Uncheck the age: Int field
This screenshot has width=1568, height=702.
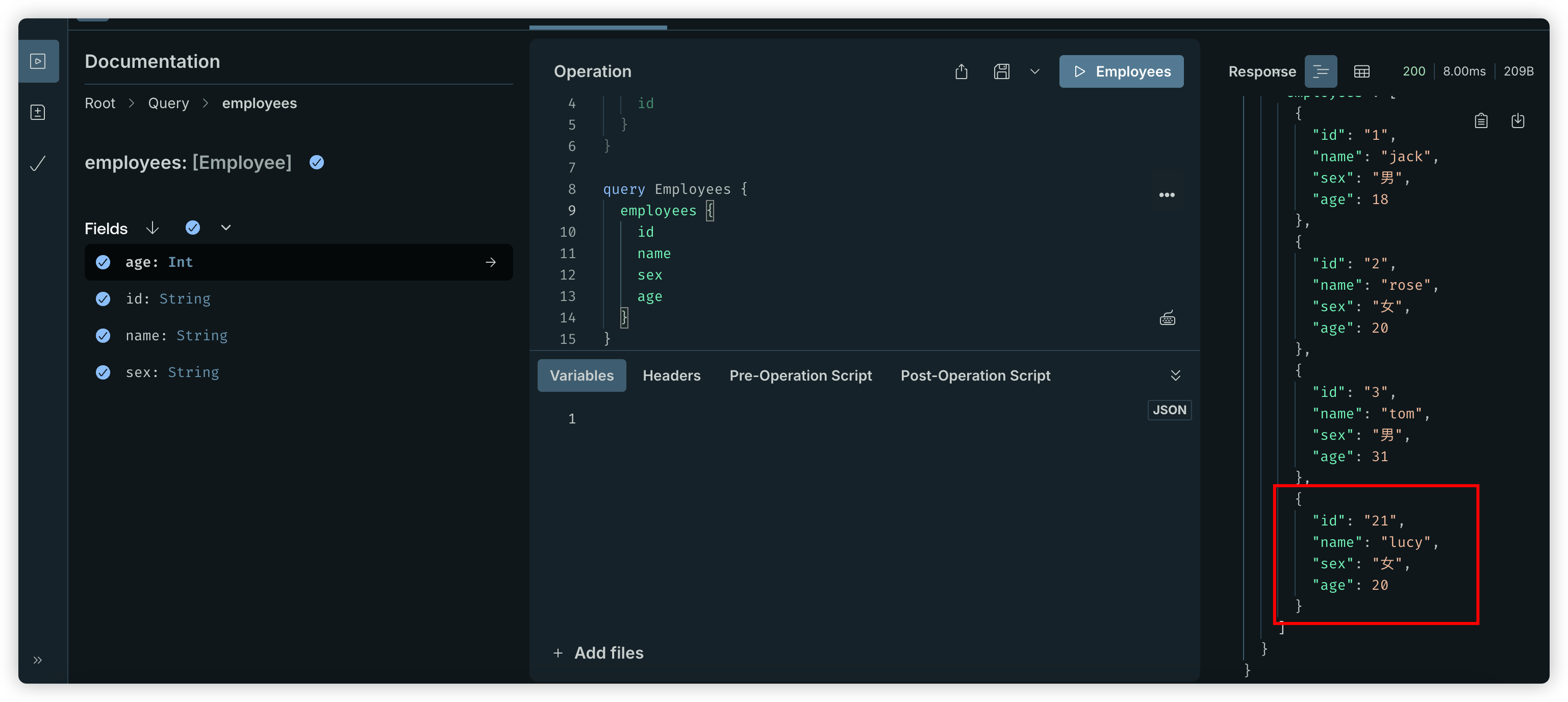click(x=104, y=262)
